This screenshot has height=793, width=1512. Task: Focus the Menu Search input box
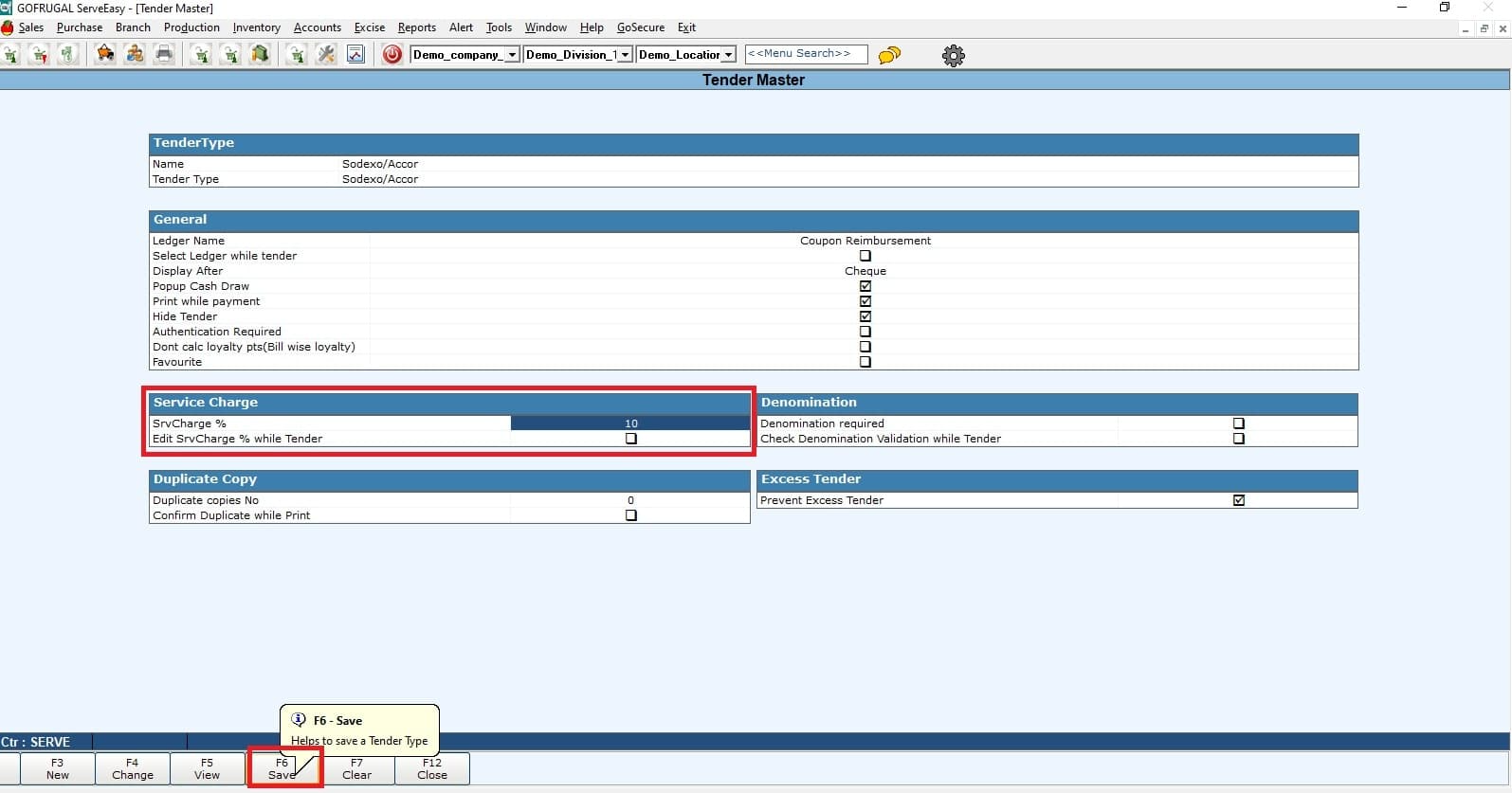pos(806,54)
